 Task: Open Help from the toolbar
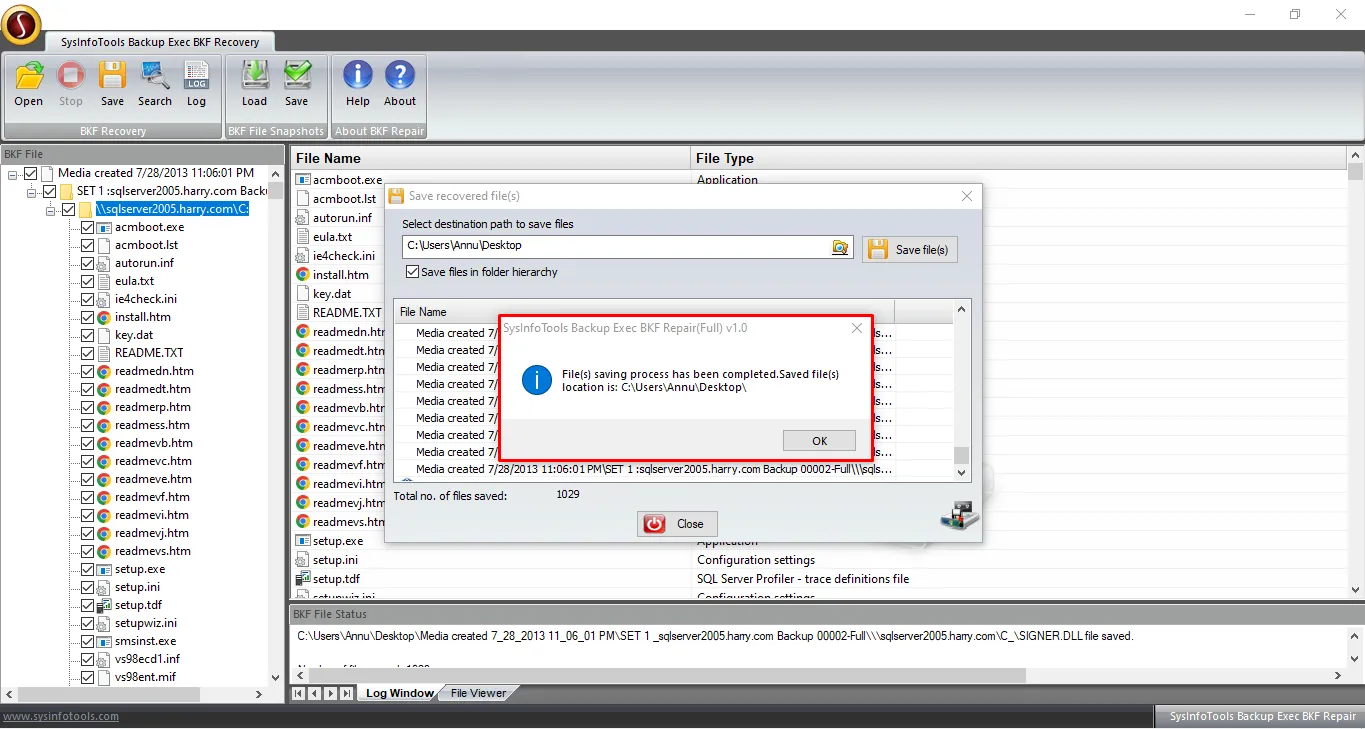coord(358,76)
